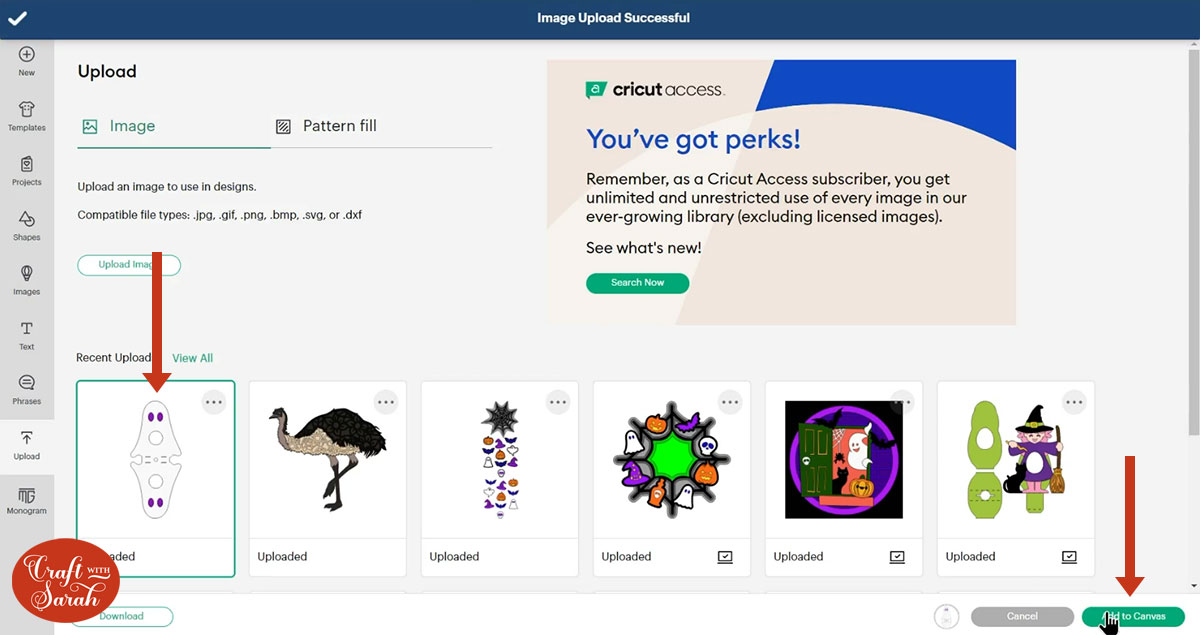Expand three-dot menu on ghost upload card
This screenshot has width=1200, height=635.
click(214, 402)
